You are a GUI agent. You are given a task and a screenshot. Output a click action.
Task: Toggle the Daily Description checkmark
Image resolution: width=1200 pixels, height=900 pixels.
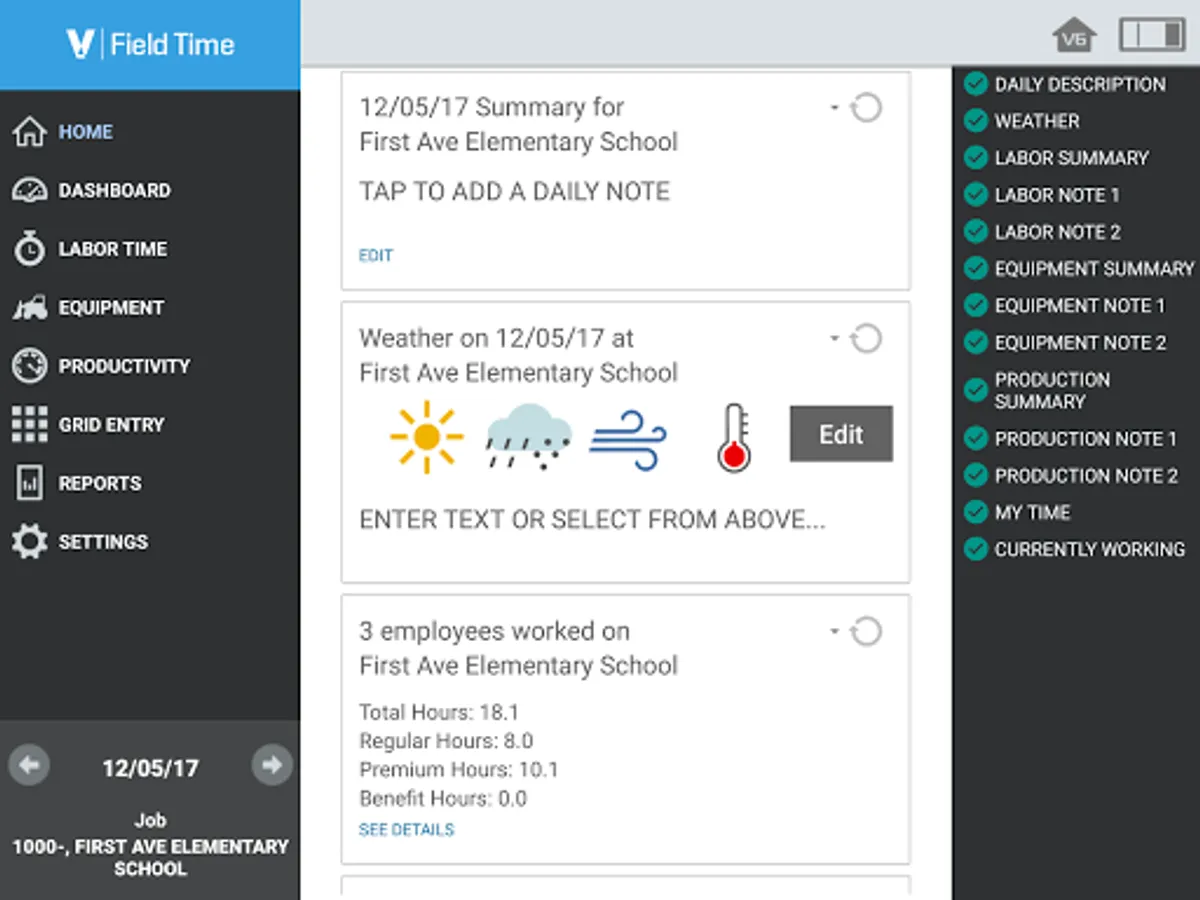coord(976,84)
